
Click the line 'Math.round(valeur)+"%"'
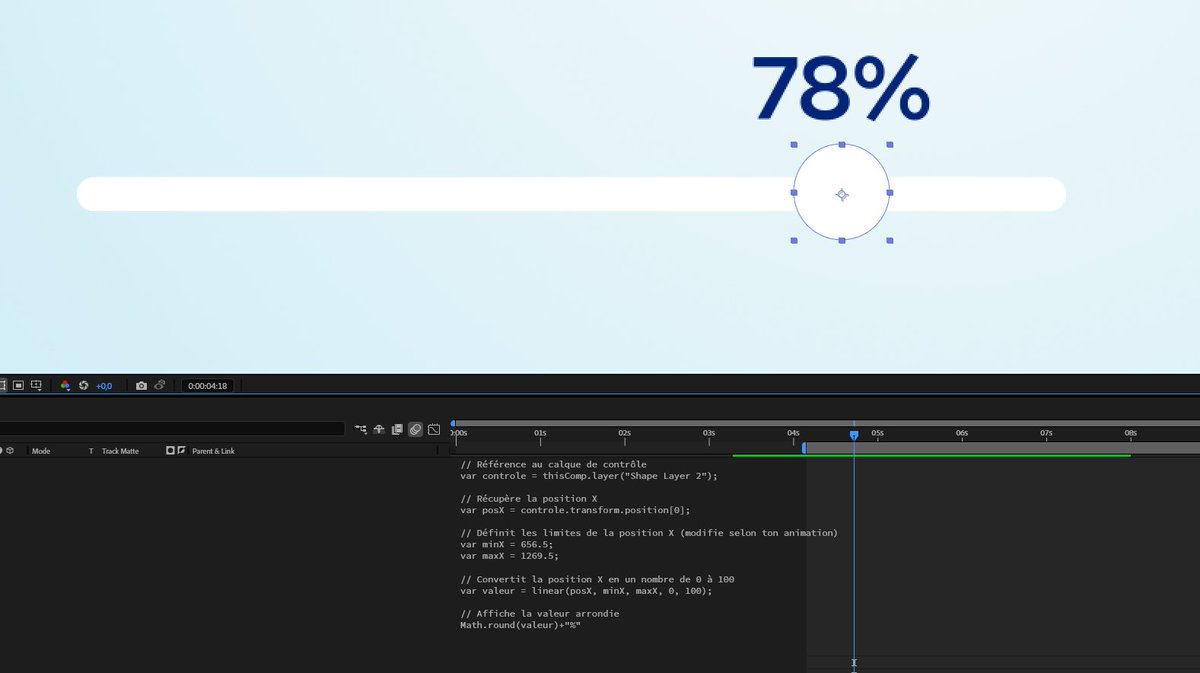[520, 625]
